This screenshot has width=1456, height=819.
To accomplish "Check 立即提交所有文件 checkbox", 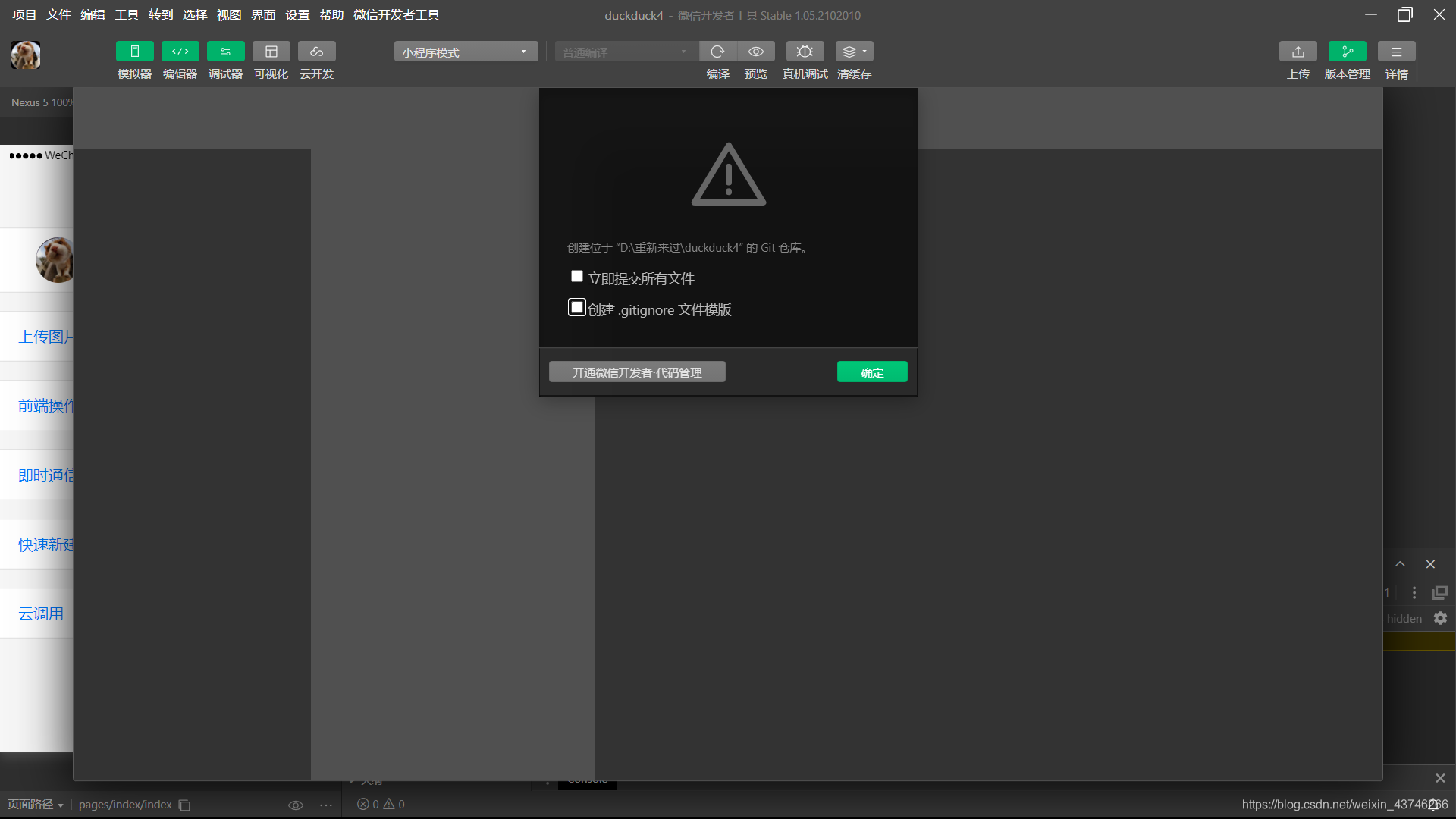I will click(577, 277).
